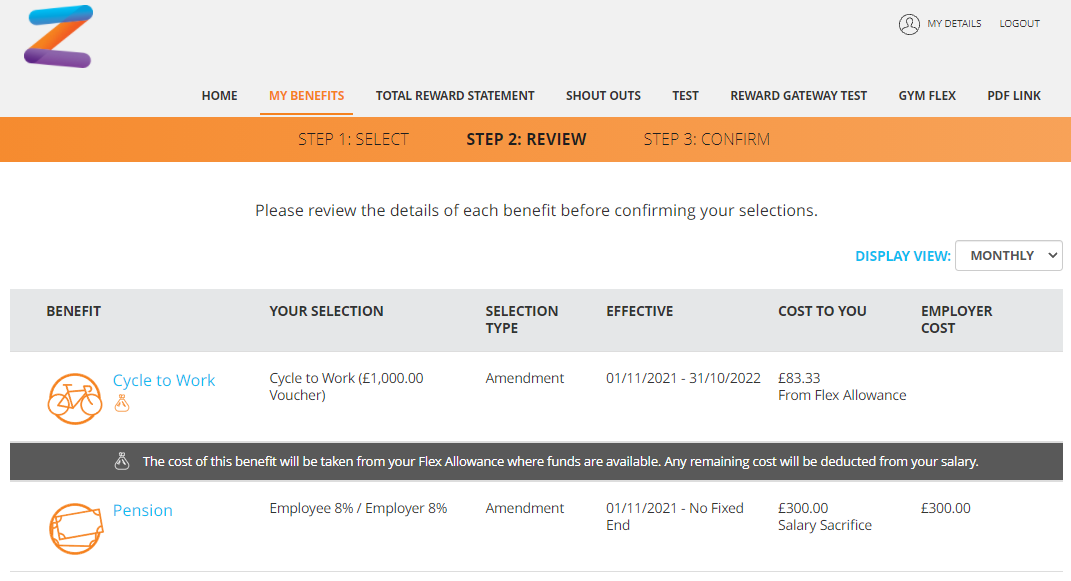Click the Cycle to Work bicycle icon
The height and width of the screenshot is (581, 1071).
click(x=74, y=399)
